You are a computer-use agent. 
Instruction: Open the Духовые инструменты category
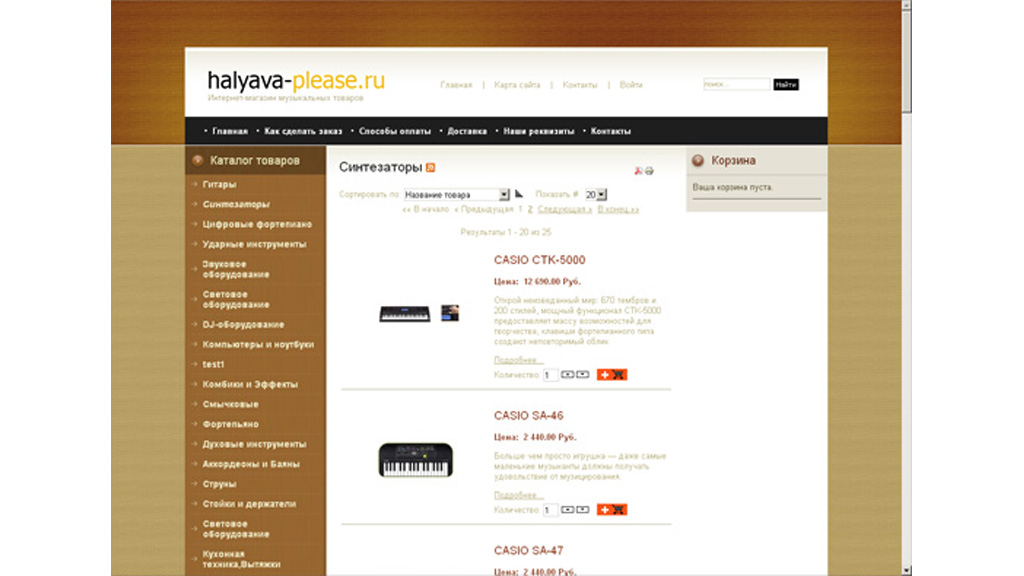click(254, 444)
